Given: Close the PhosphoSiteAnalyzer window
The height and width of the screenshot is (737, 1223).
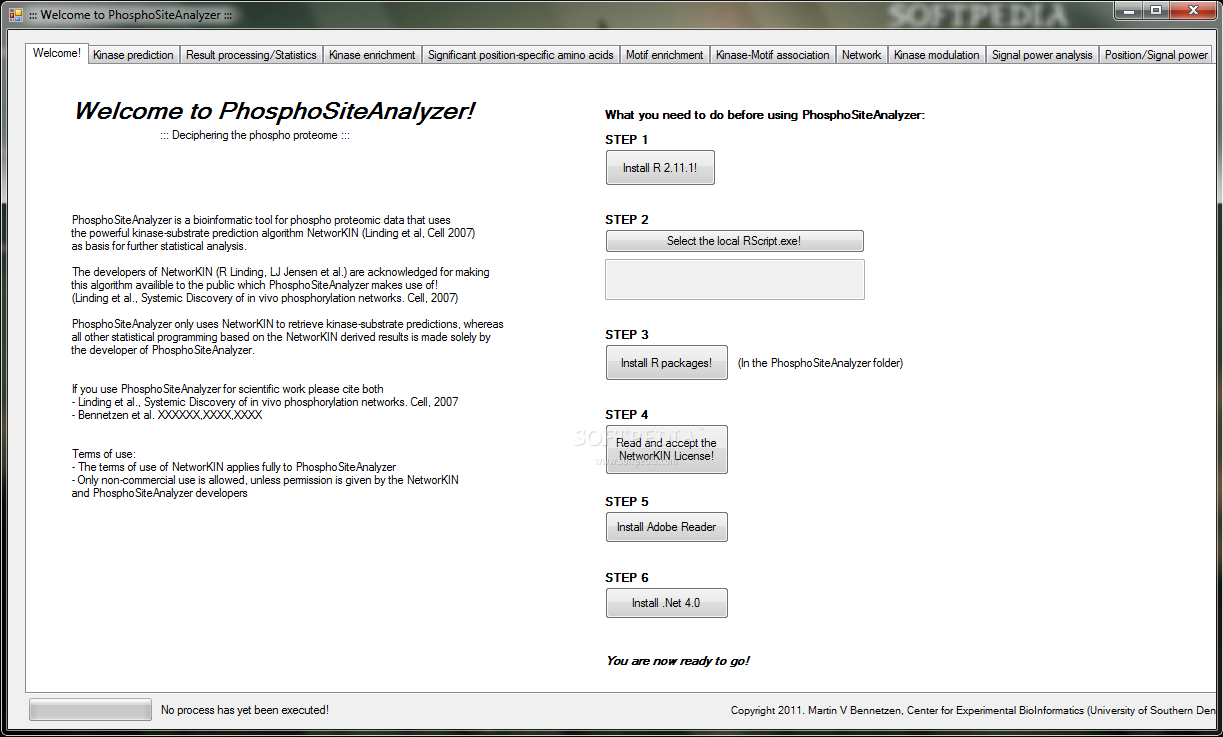Looking at the screenshot, I should pyautogui.click(x=1193, y=10).
